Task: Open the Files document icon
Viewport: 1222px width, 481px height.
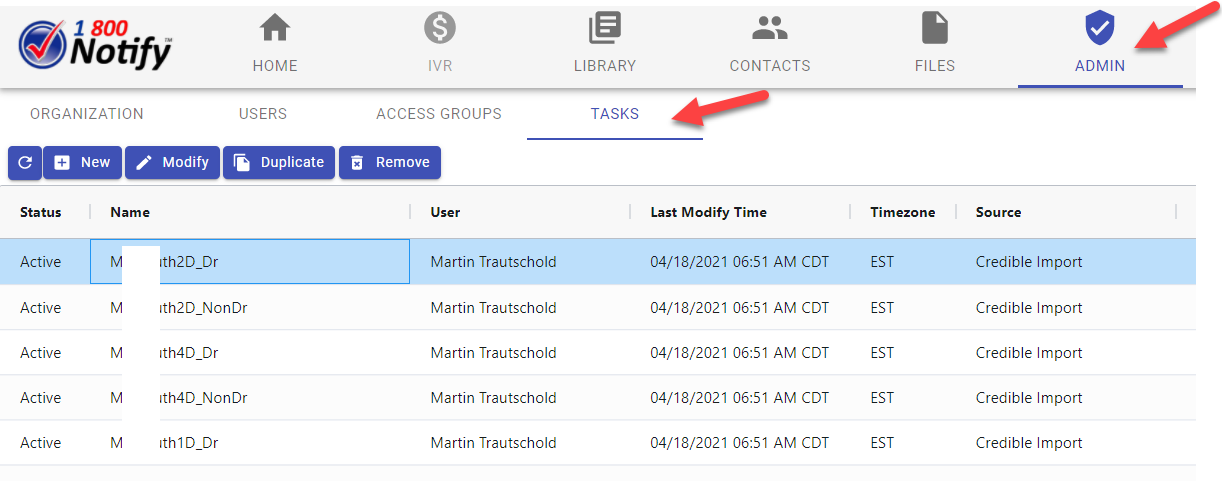Action: pyautogui.click(x=935, y=28)
